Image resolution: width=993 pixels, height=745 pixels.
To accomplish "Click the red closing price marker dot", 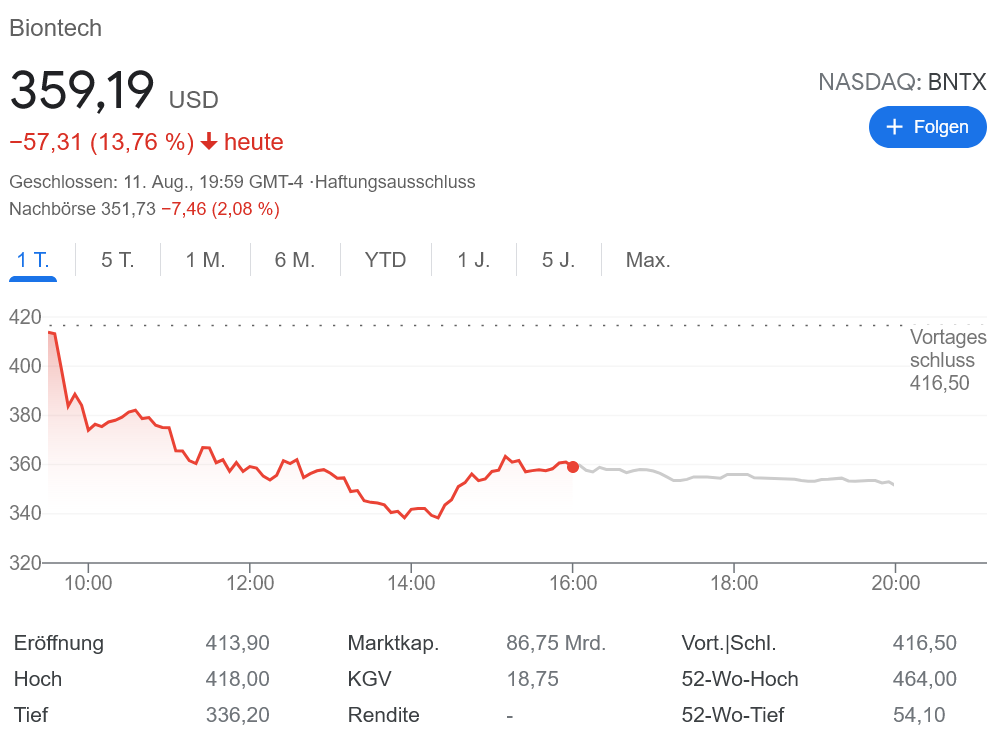I will point(573,467).
